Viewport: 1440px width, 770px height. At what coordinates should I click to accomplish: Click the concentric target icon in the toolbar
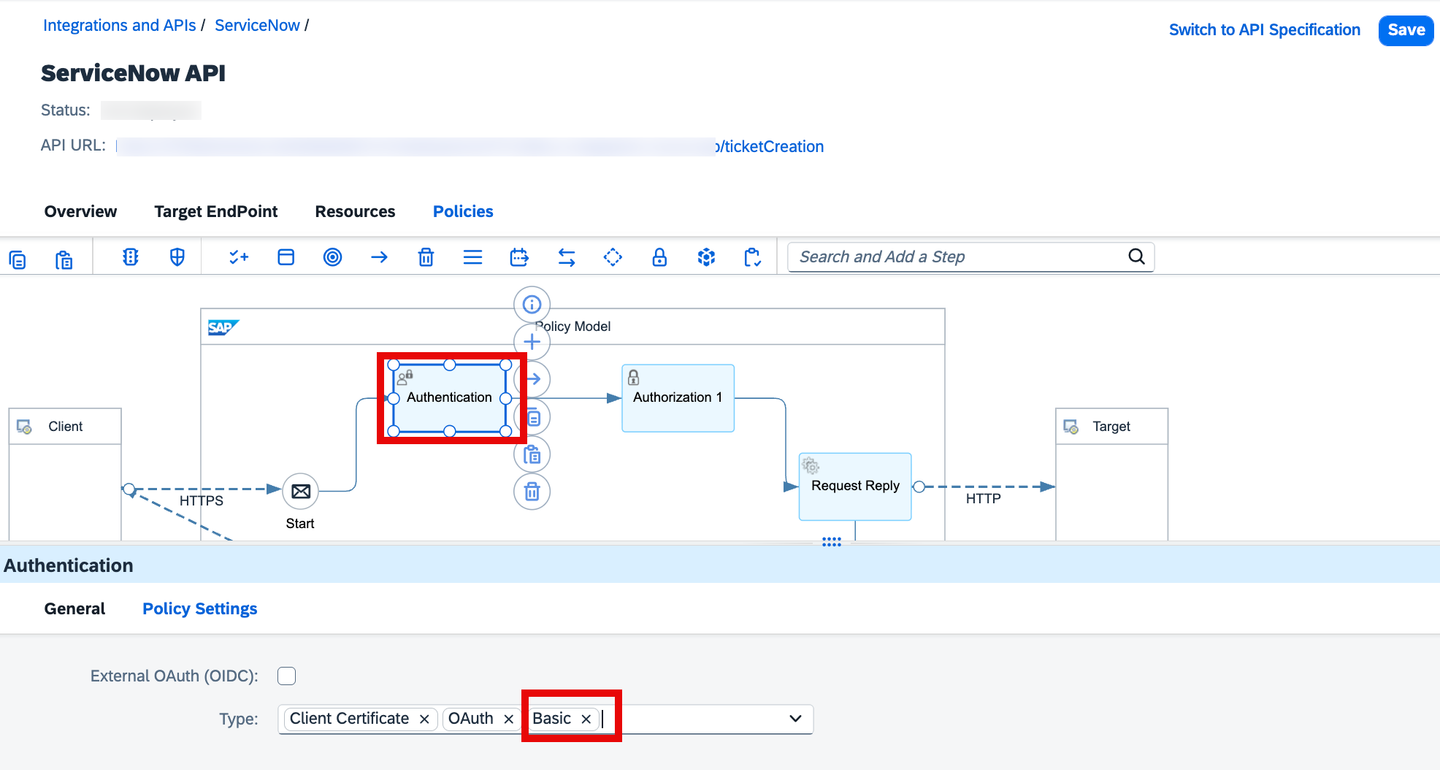click(333, 257)
